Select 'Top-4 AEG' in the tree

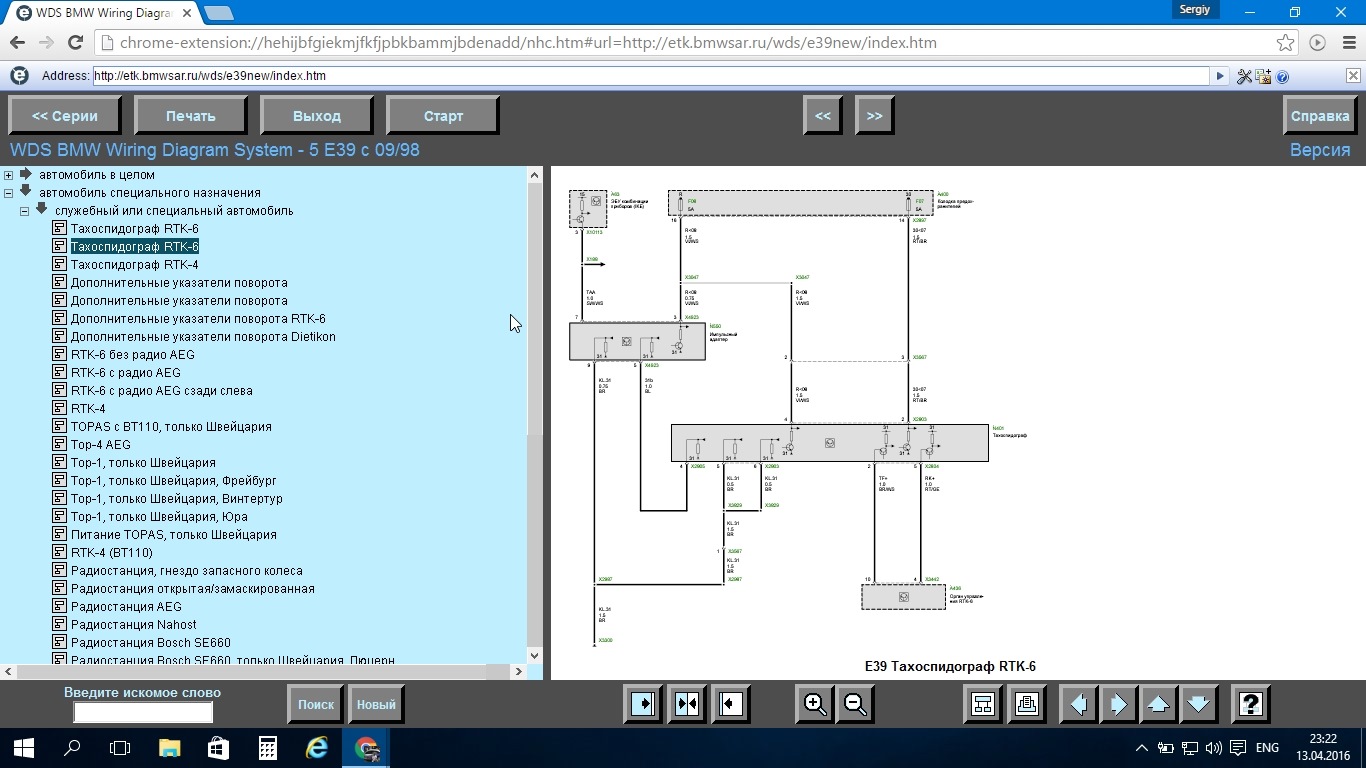[x=100, y=445]
